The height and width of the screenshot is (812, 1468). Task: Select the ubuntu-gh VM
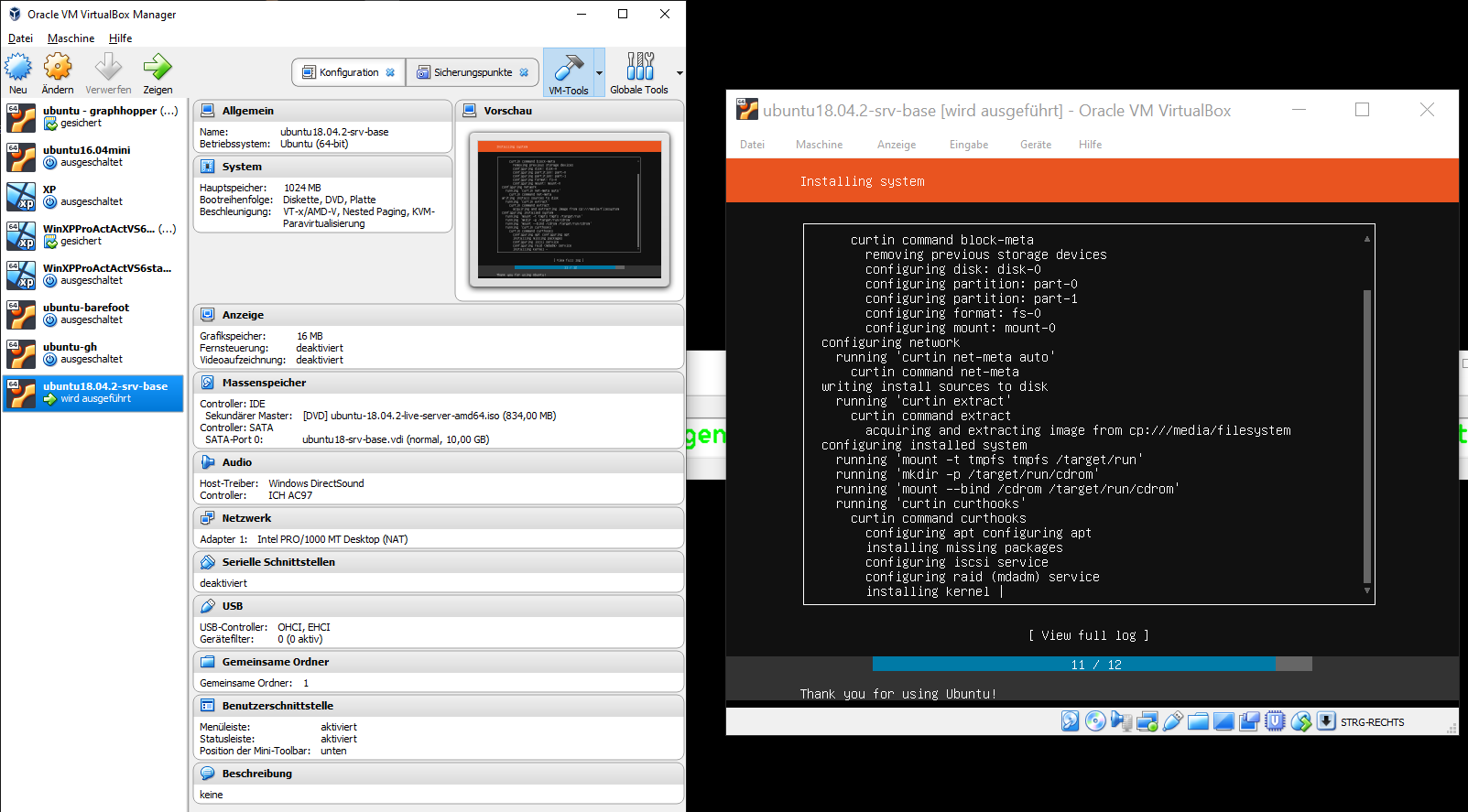93,353
